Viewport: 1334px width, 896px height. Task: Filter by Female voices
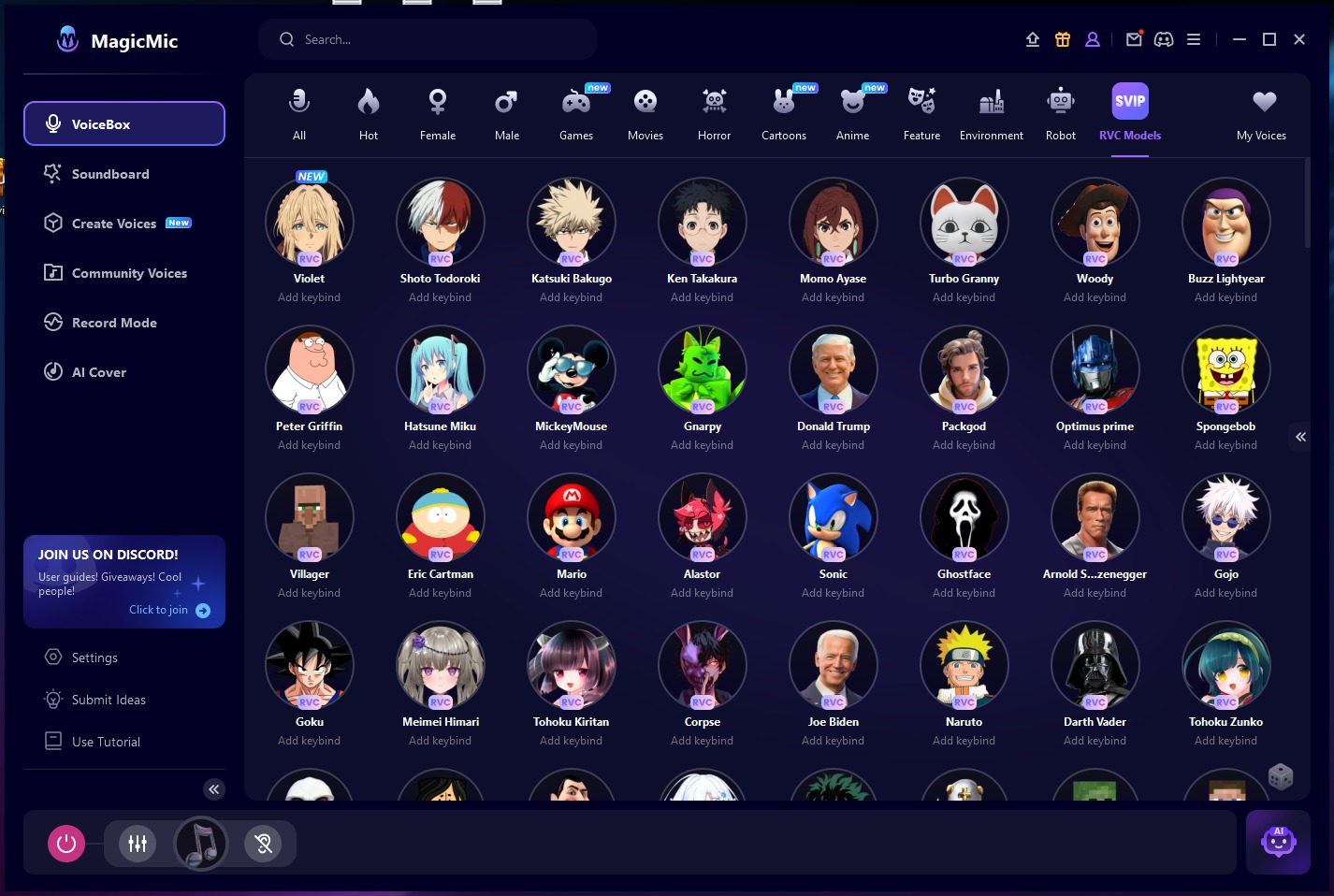(x=438, y=113)
